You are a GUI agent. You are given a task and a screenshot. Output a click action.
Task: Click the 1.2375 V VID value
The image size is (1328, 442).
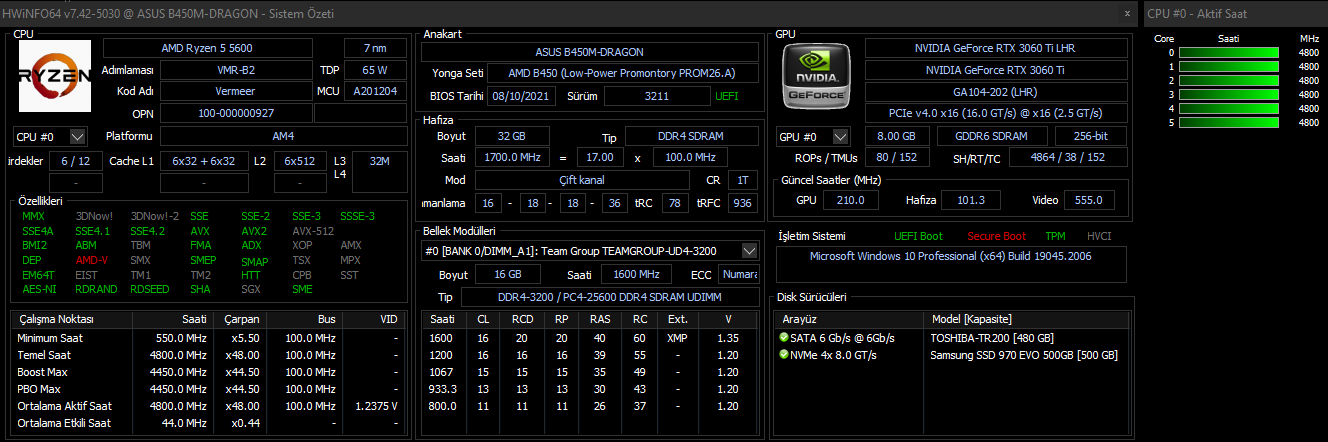tap(376, 406)
